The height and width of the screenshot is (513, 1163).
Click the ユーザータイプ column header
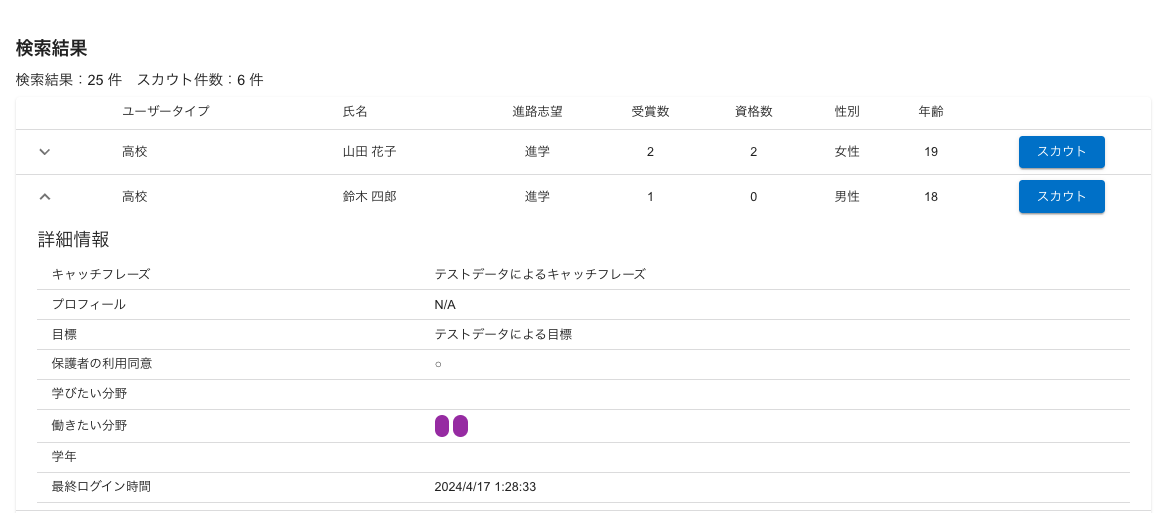pyautogui.click(x=166, y=112)
